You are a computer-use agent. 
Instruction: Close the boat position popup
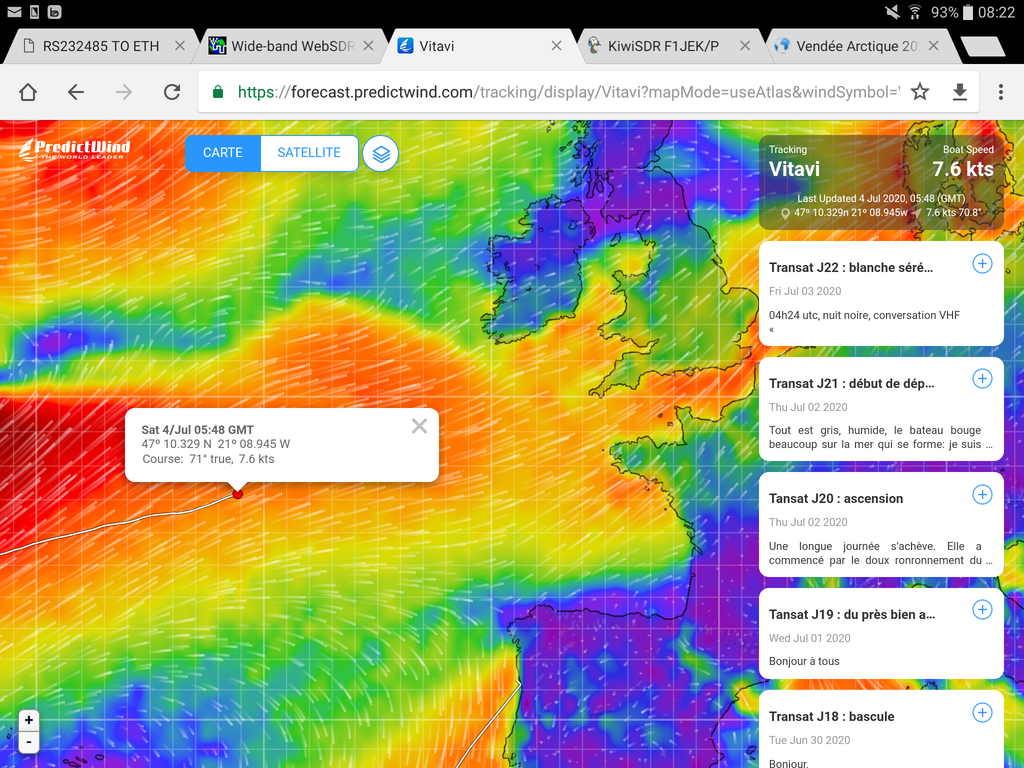[x=419, y=426]
